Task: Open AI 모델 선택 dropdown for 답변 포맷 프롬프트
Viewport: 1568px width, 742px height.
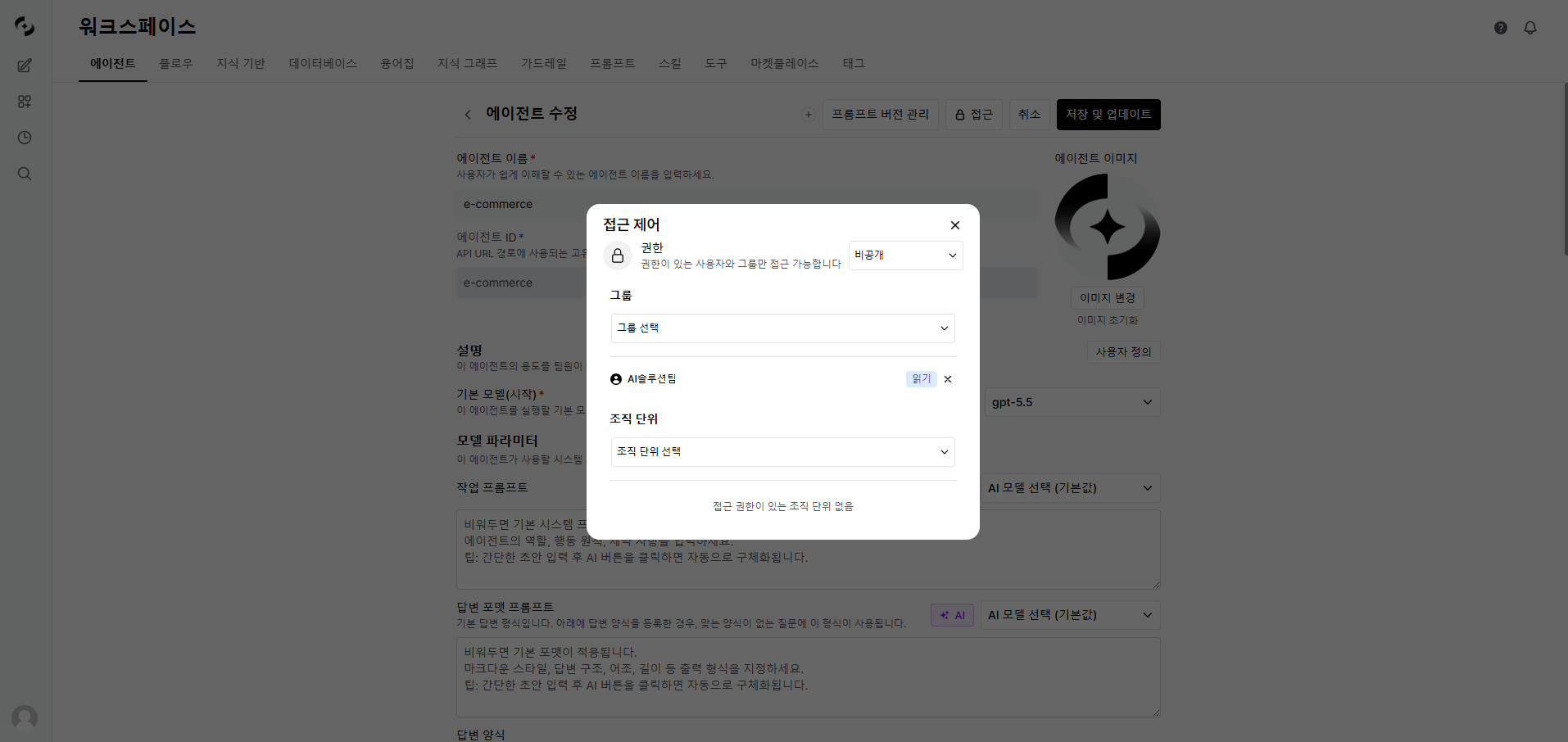Action: (1071, 615)
